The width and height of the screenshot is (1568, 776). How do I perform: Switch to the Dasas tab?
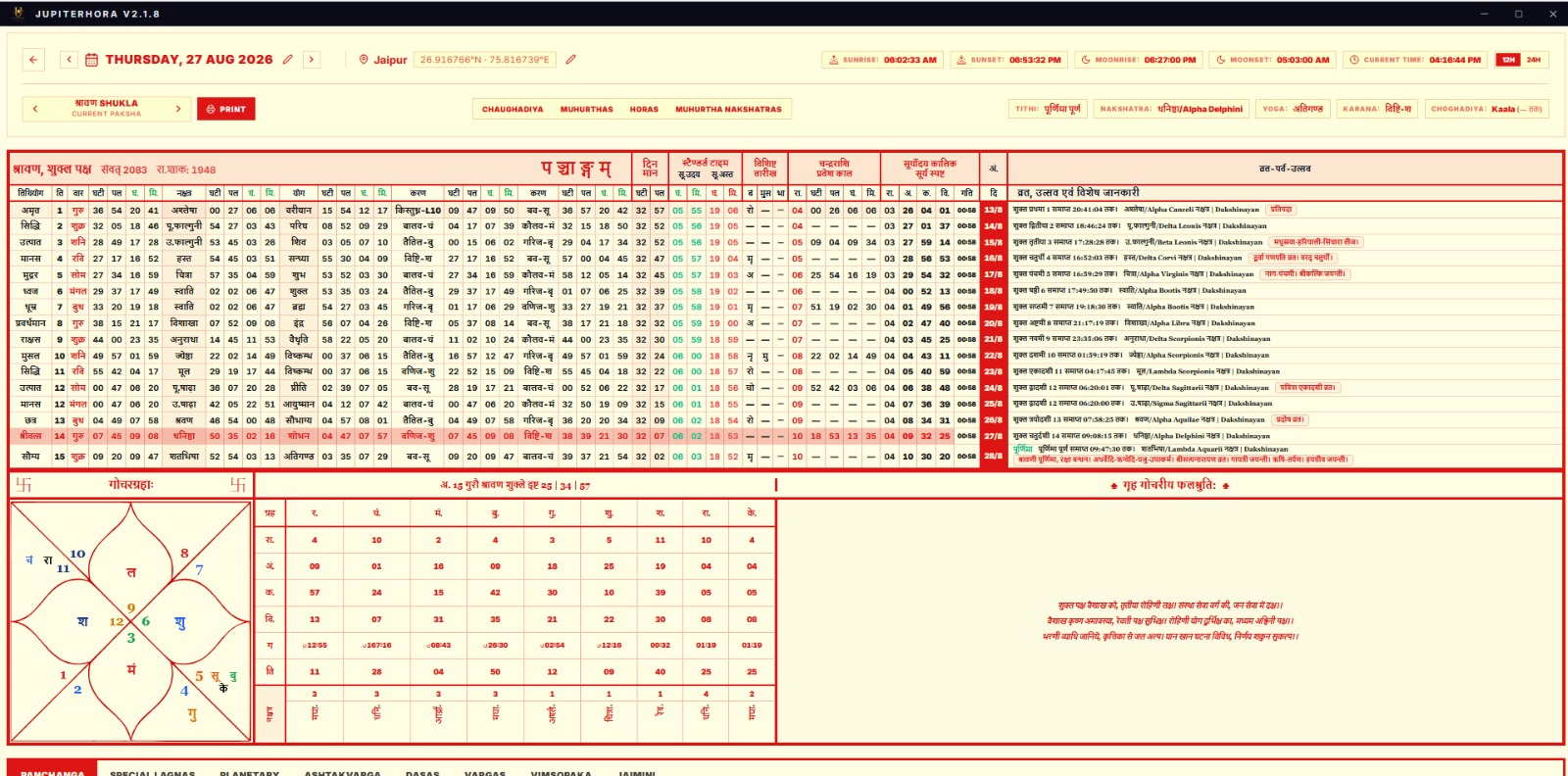click(x=422, y=772)
